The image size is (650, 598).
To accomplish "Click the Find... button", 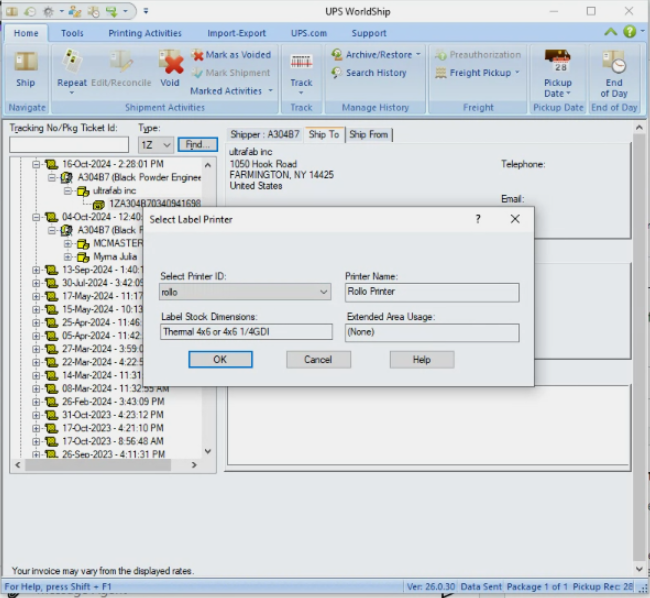I will pos(198,145).
